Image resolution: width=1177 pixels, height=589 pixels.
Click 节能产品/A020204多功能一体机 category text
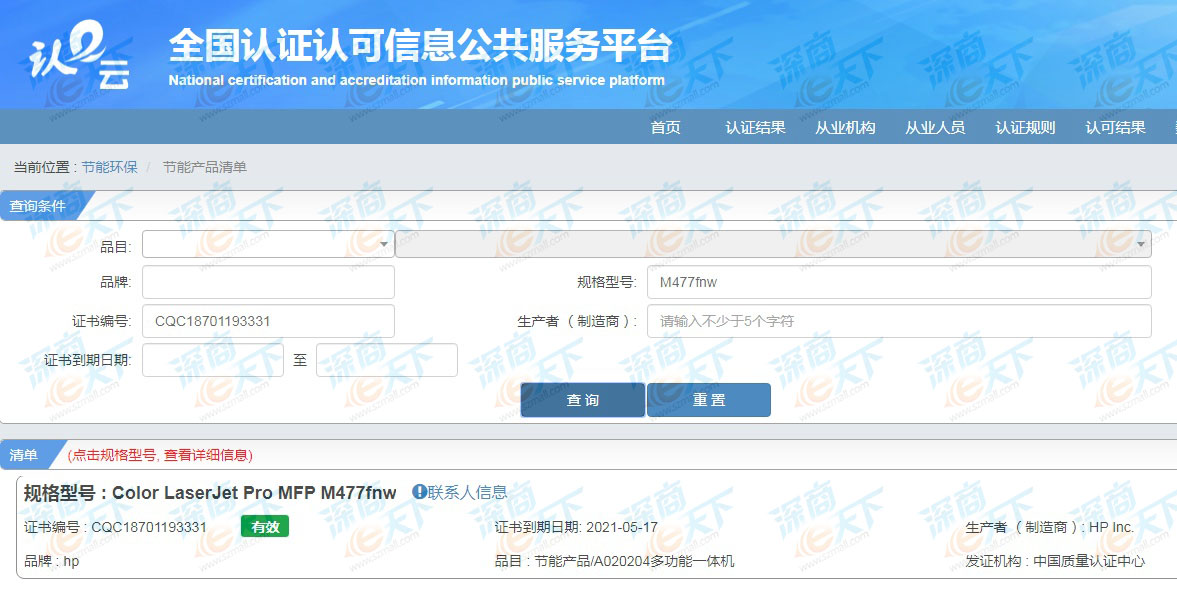pos(634,560)
